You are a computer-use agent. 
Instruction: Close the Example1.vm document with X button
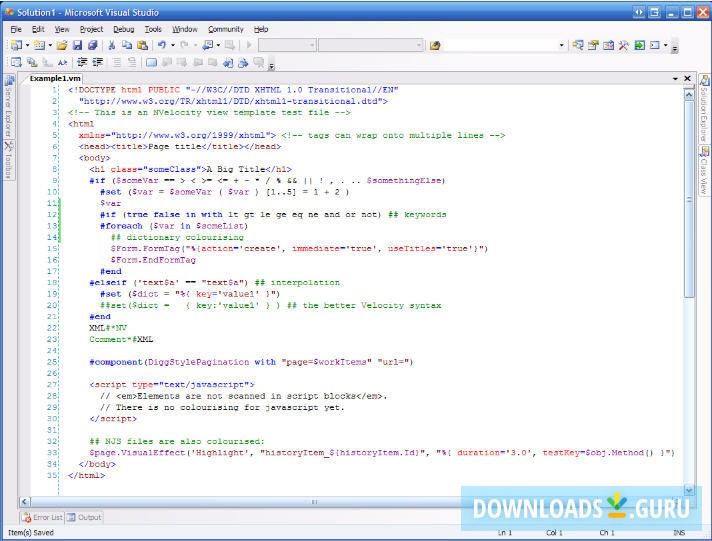click(687, 79)
